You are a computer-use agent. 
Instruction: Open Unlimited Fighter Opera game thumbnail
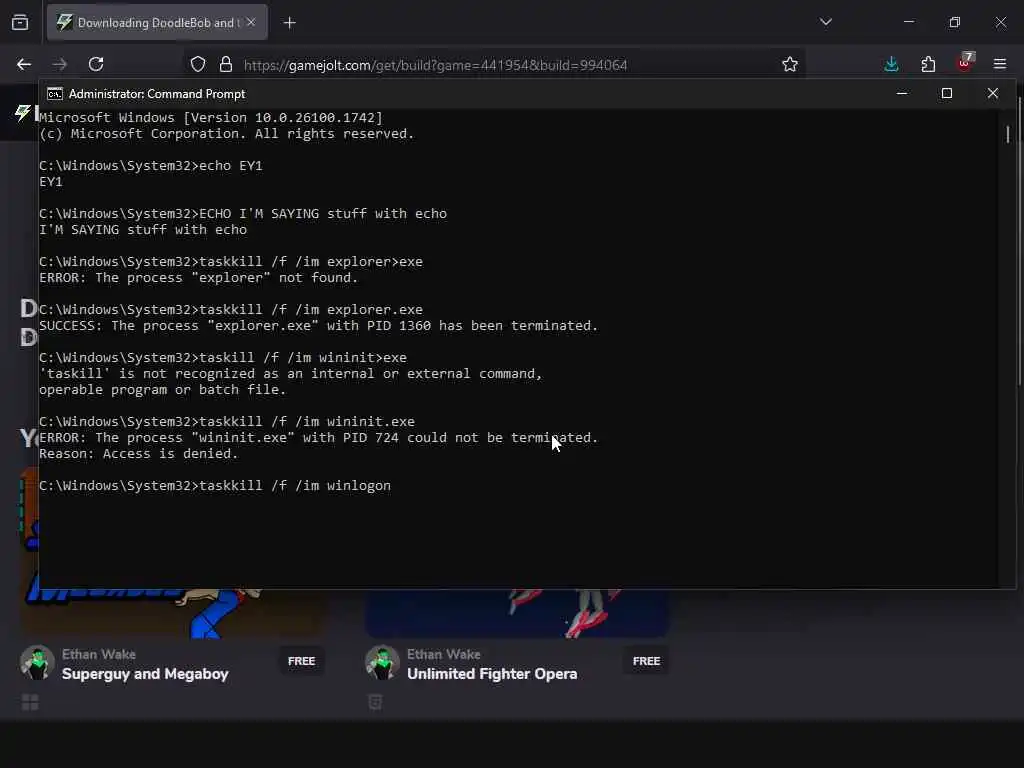(x=517, y=614)
